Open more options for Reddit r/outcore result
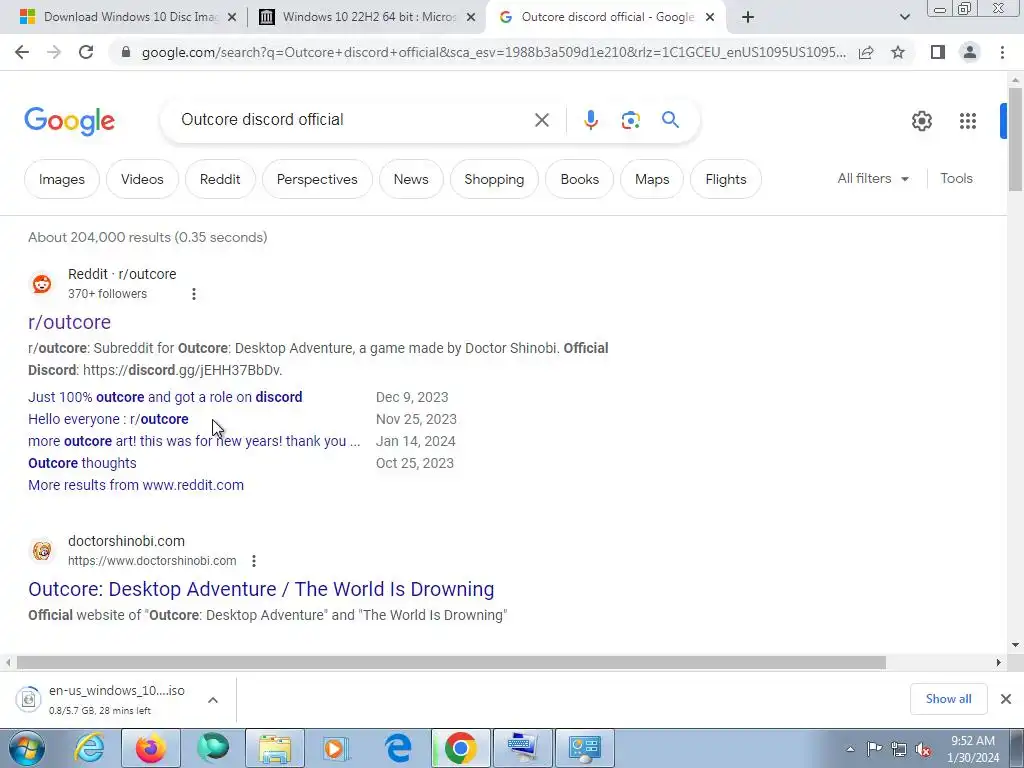This screenshot has width=1024, height=768. (194, 294)
